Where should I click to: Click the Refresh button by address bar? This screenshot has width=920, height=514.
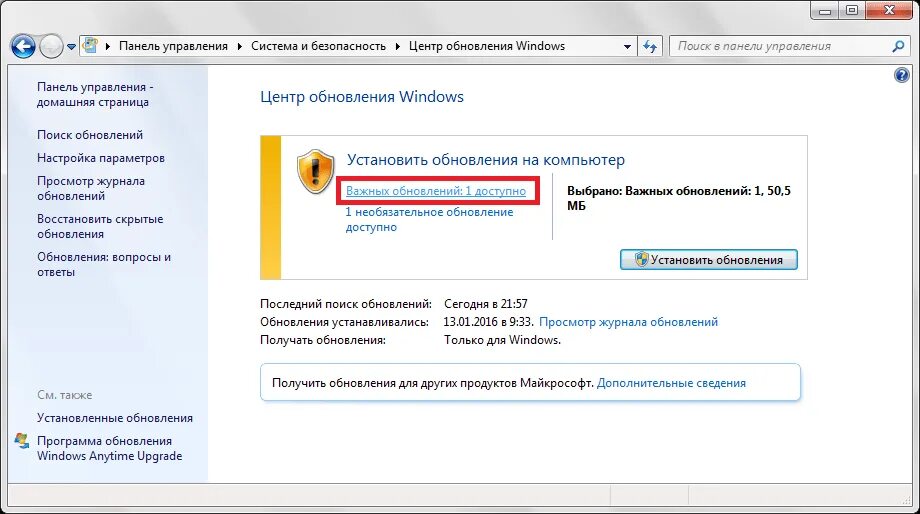click(650, 46)
